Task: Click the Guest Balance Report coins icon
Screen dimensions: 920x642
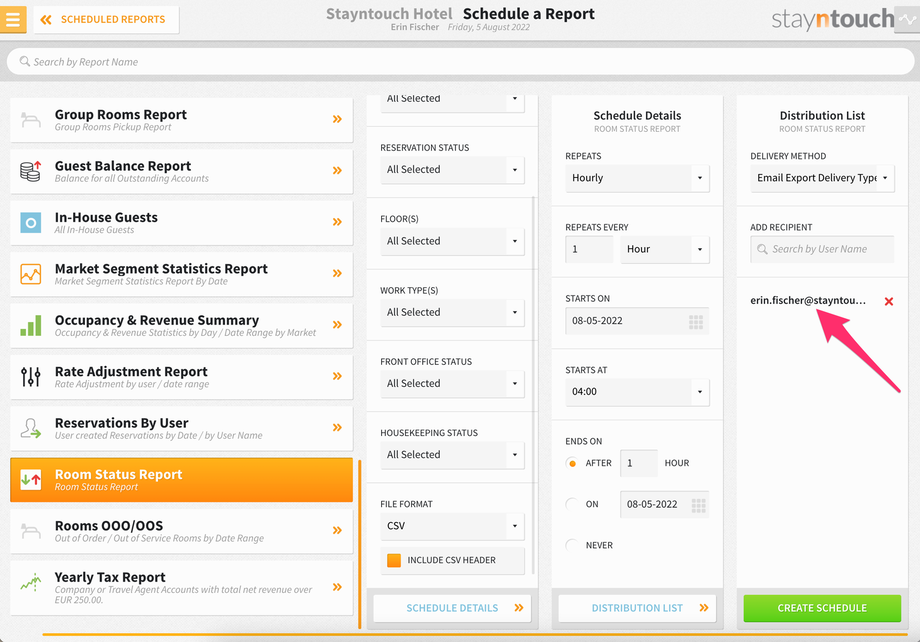Action: click(31, 171)
